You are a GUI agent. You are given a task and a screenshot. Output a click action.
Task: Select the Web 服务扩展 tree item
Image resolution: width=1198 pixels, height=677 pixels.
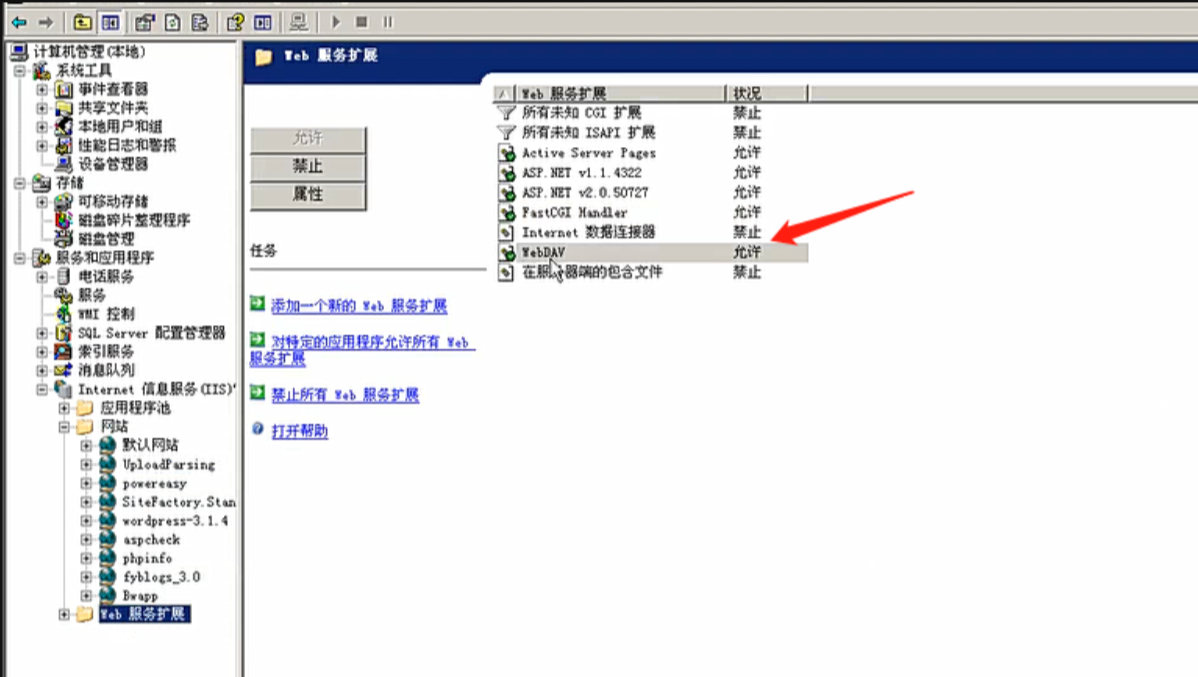coord(144,614)
